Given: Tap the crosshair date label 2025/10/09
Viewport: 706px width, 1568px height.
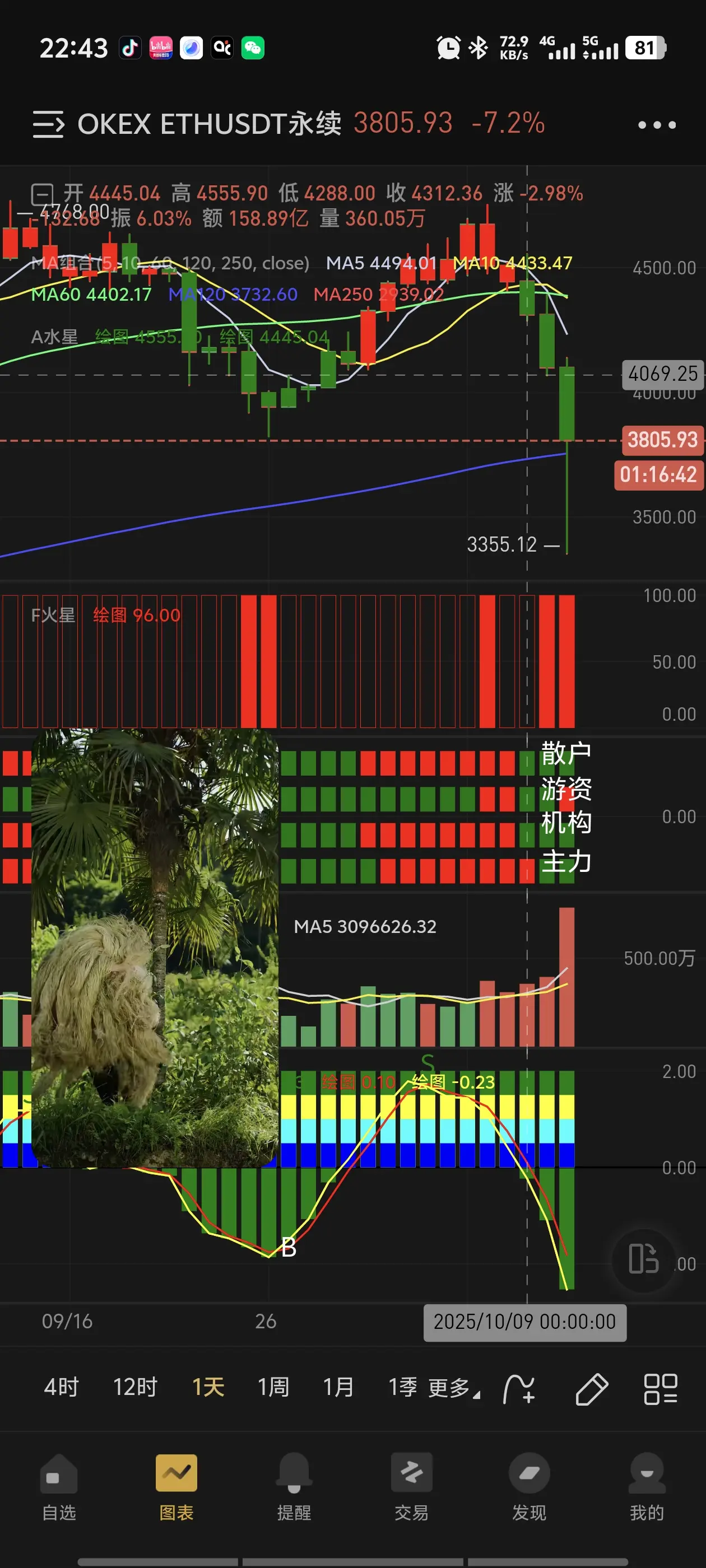Looking at the screenshot, I should tap(524, 1322).
